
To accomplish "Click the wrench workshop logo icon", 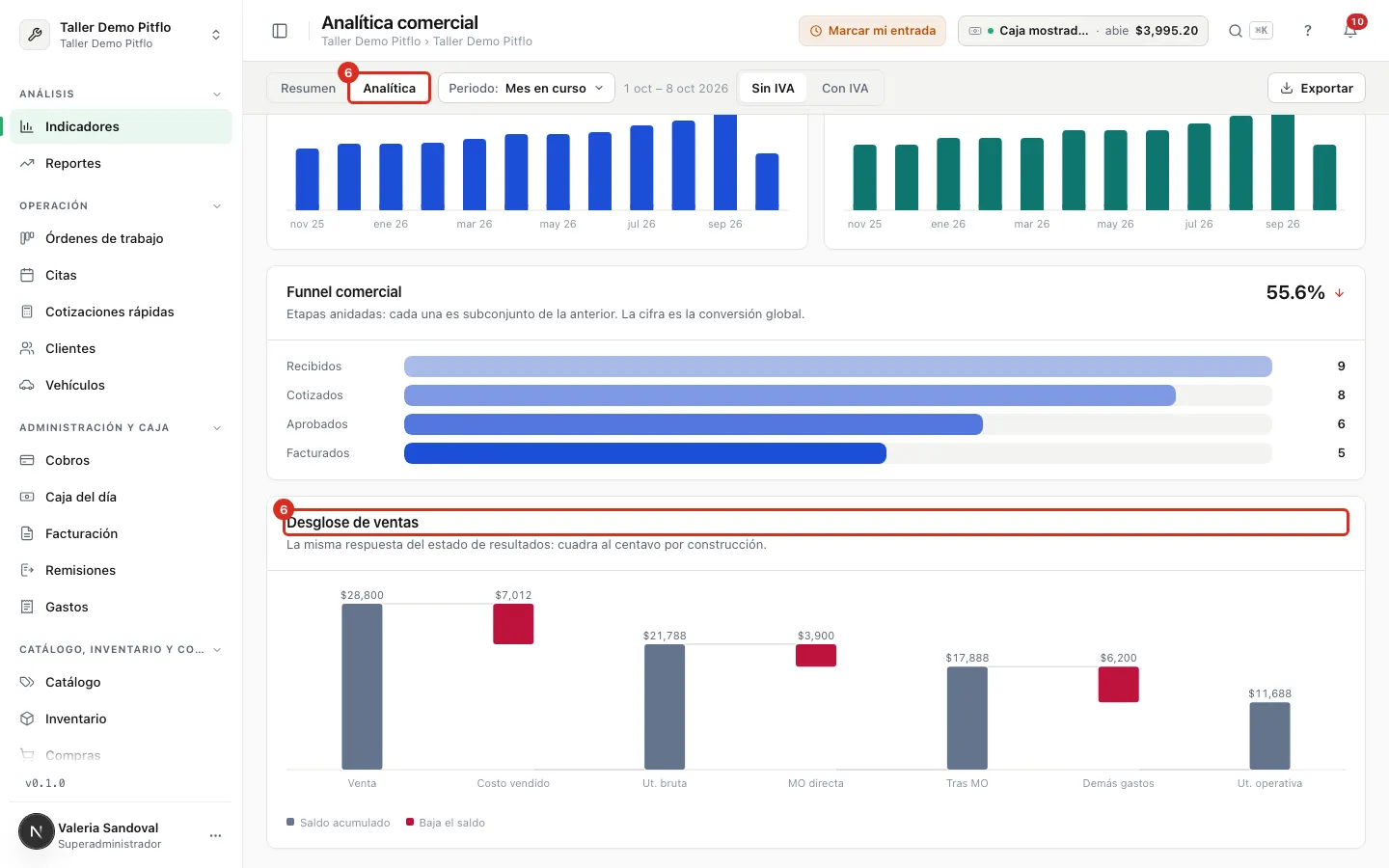I will [35, 35].
